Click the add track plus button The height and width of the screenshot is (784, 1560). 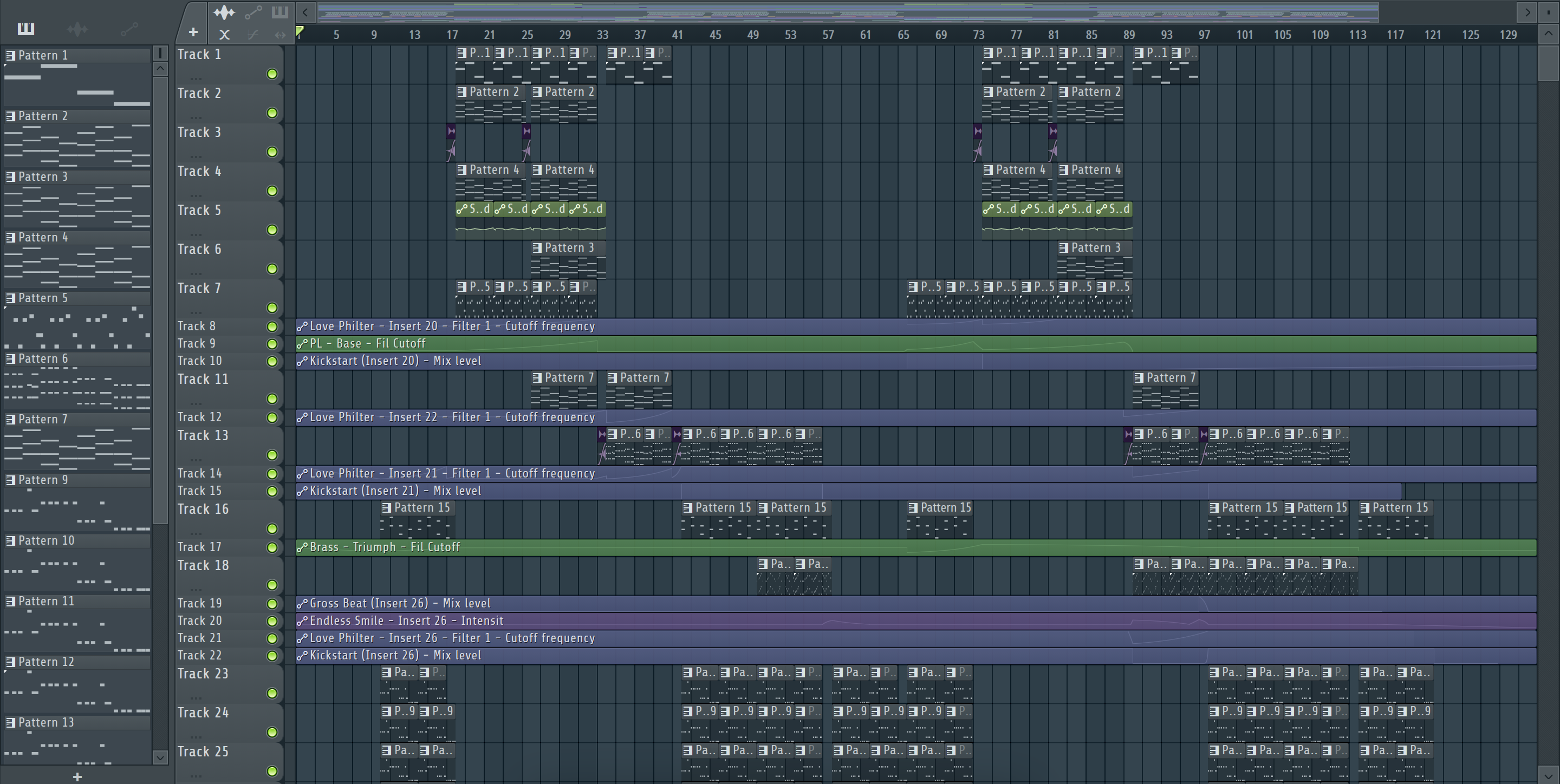pos(193,32)
